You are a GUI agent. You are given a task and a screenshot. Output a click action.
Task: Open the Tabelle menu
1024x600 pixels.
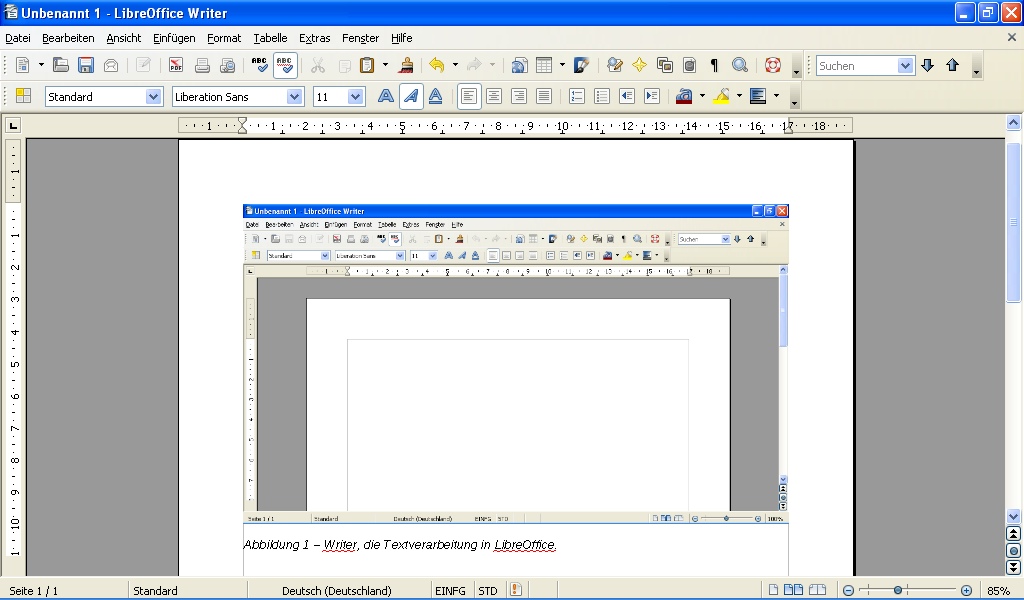tap(270, 38)
